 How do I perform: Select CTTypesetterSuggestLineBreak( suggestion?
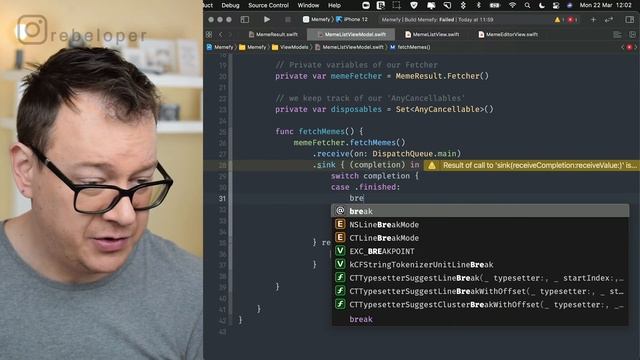point(480,278)
